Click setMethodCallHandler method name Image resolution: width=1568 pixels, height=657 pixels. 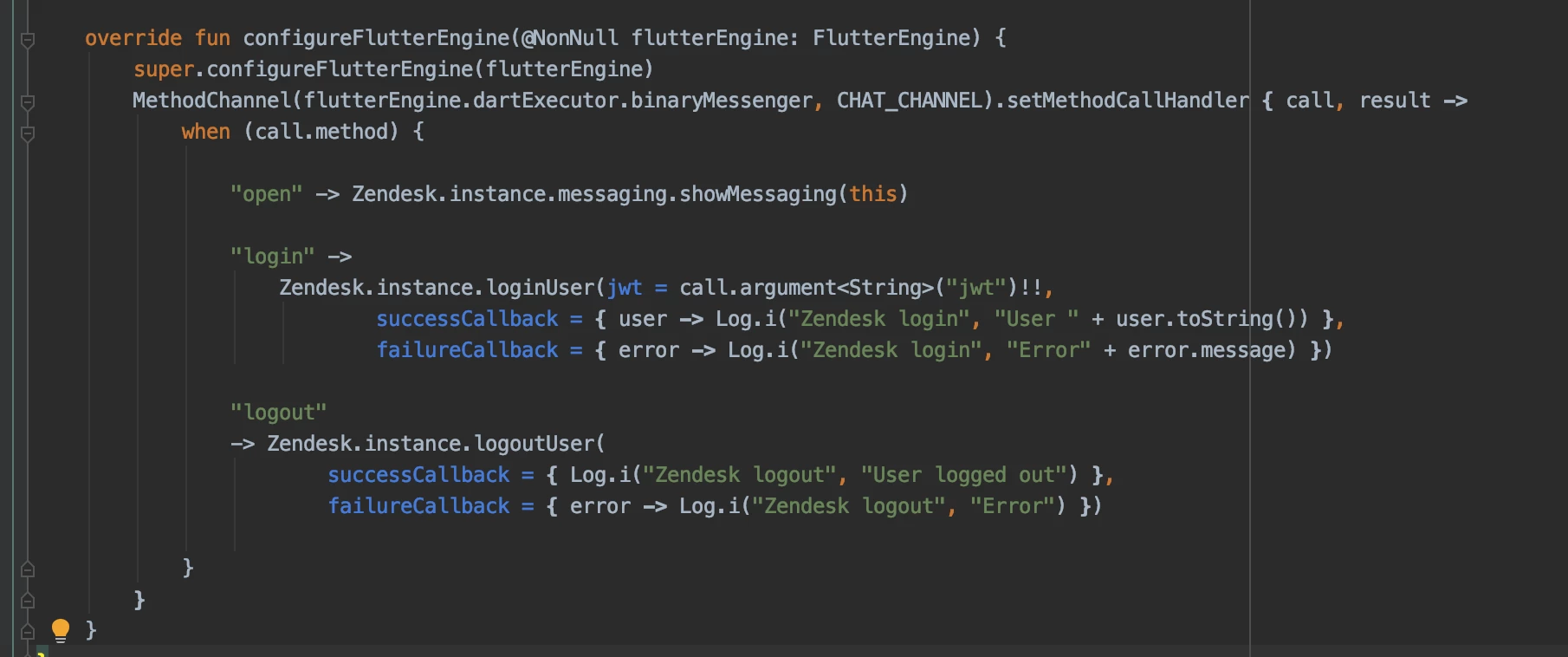(1128, 101)
